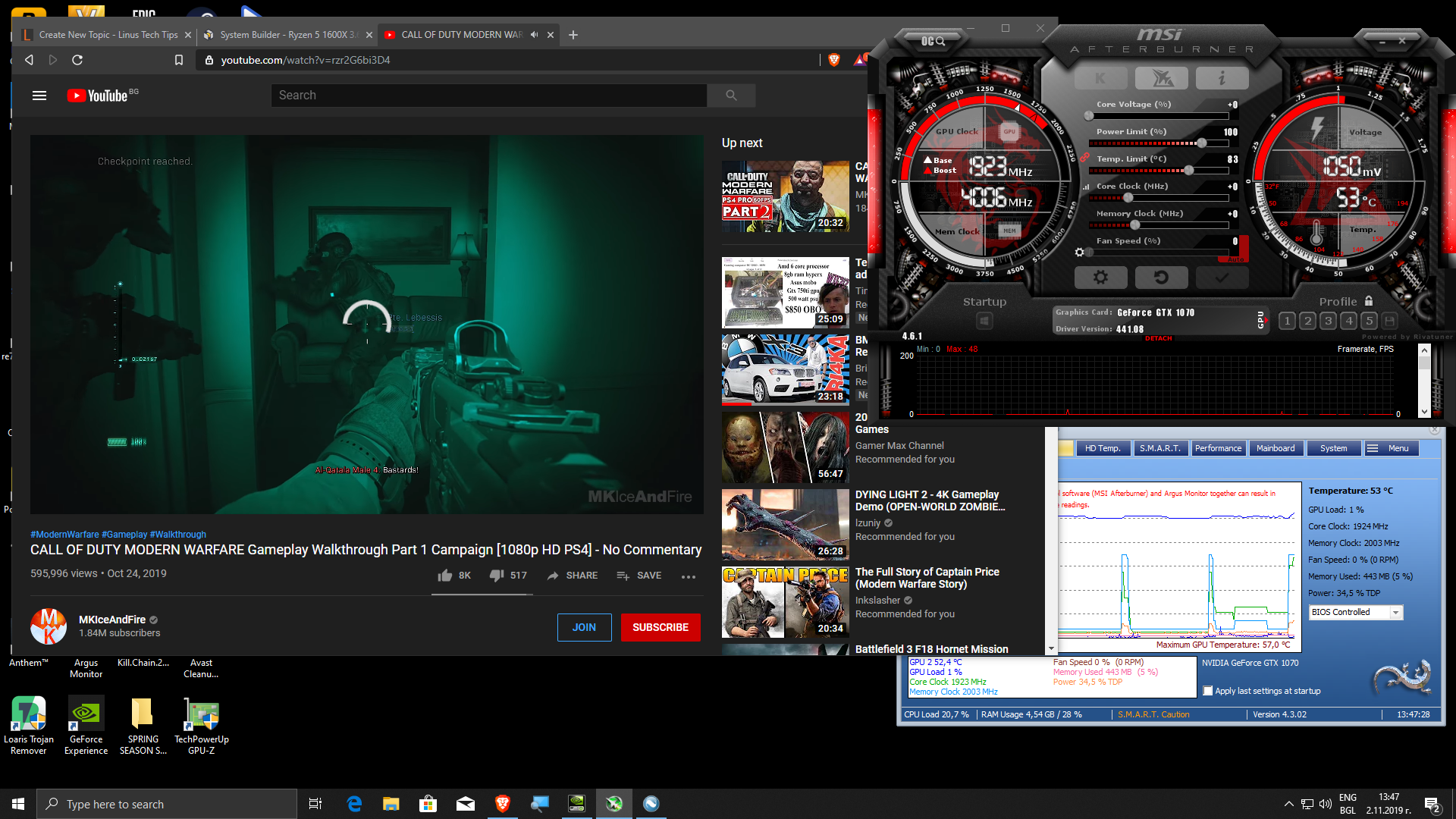Screen dimensions: 1456x819
Task: Adjust the Memory Clock slider handle
Action: (1134, 225)
